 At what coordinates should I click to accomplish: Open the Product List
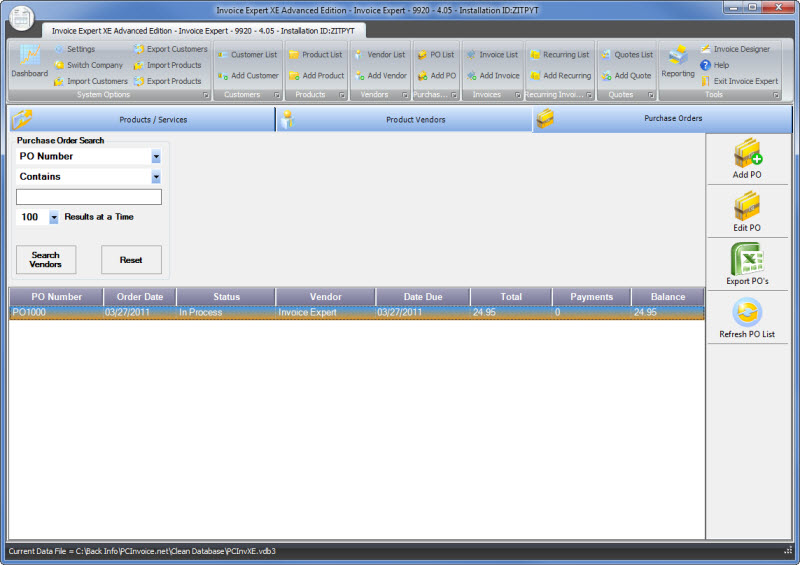pos(316,55)
